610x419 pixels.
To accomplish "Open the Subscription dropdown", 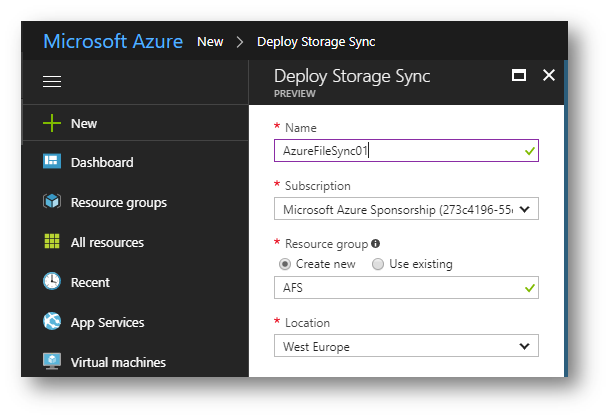I will point(406,209).
